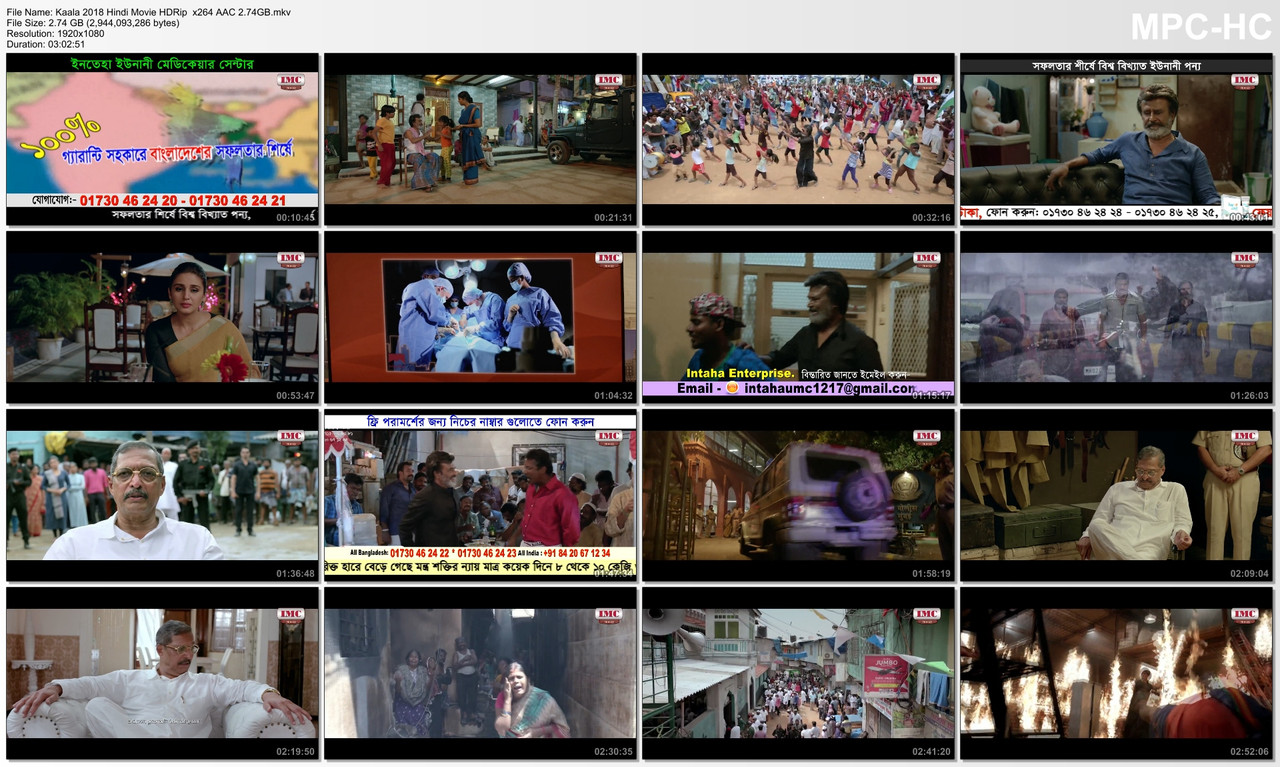Click the Intaha Enterprise. yellow caption
The image size is (1280, 767).
tap(741, 373)
